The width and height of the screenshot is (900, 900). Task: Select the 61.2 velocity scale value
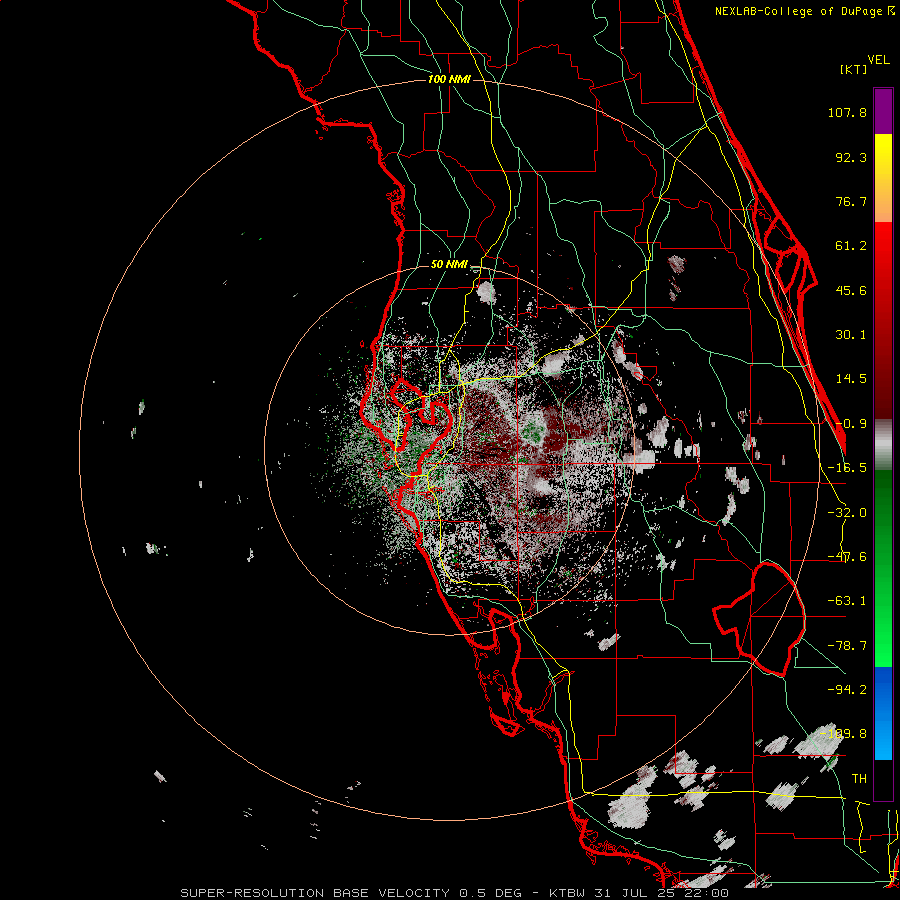(851, 246)
